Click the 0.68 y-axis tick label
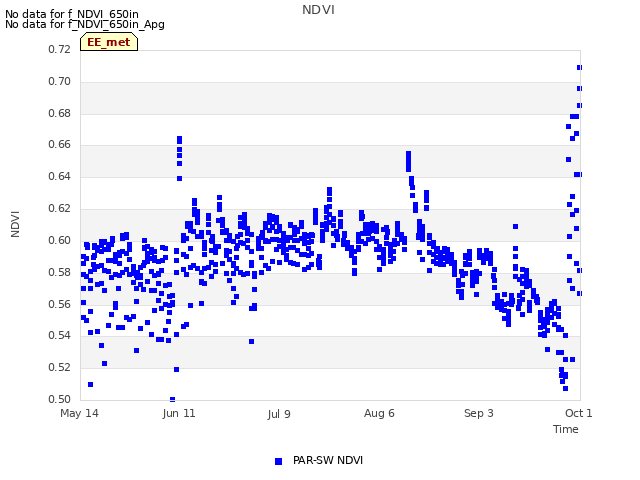The height and width of the screenshot is (480, 640). point(60,113)
